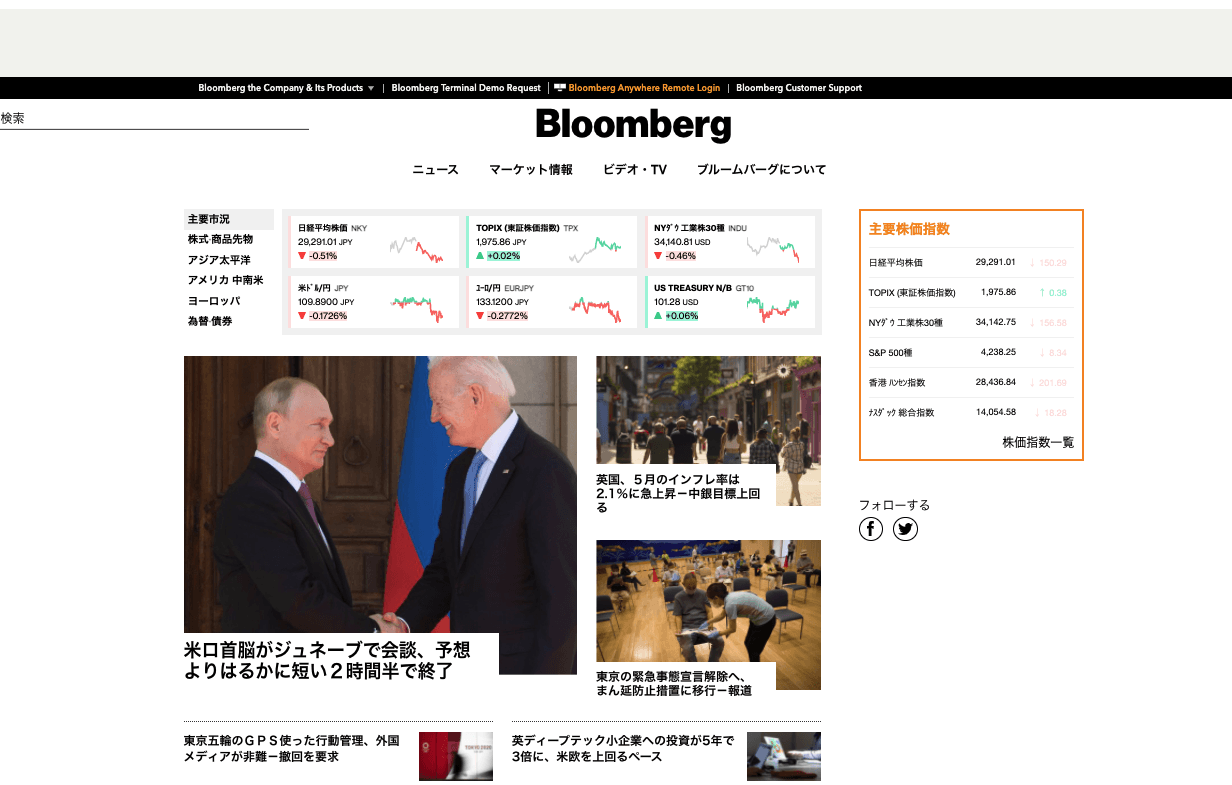Click the red down arrow on NYダウ工業株30種 tile
1232x785 pixels.
click(659, 255)
